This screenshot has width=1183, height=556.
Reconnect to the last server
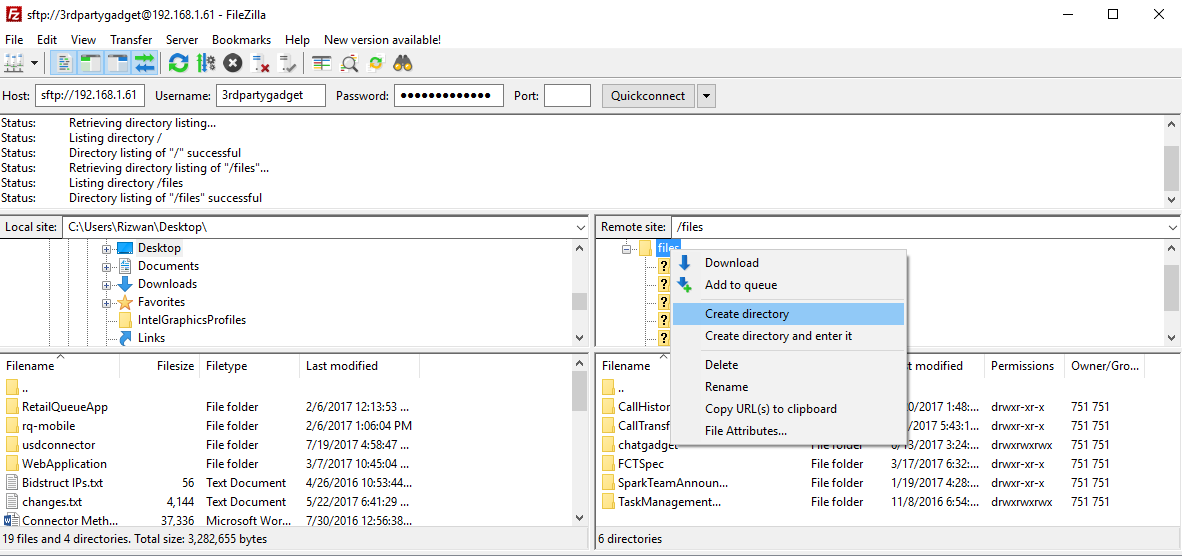288,64
